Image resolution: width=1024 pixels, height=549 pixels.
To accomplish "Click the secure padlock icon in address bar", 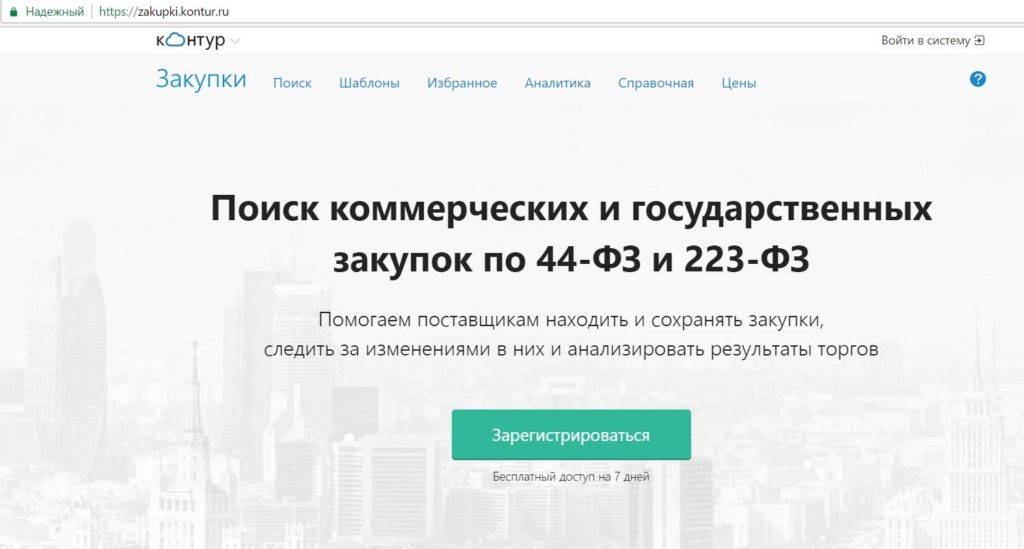I will (13, 12).
